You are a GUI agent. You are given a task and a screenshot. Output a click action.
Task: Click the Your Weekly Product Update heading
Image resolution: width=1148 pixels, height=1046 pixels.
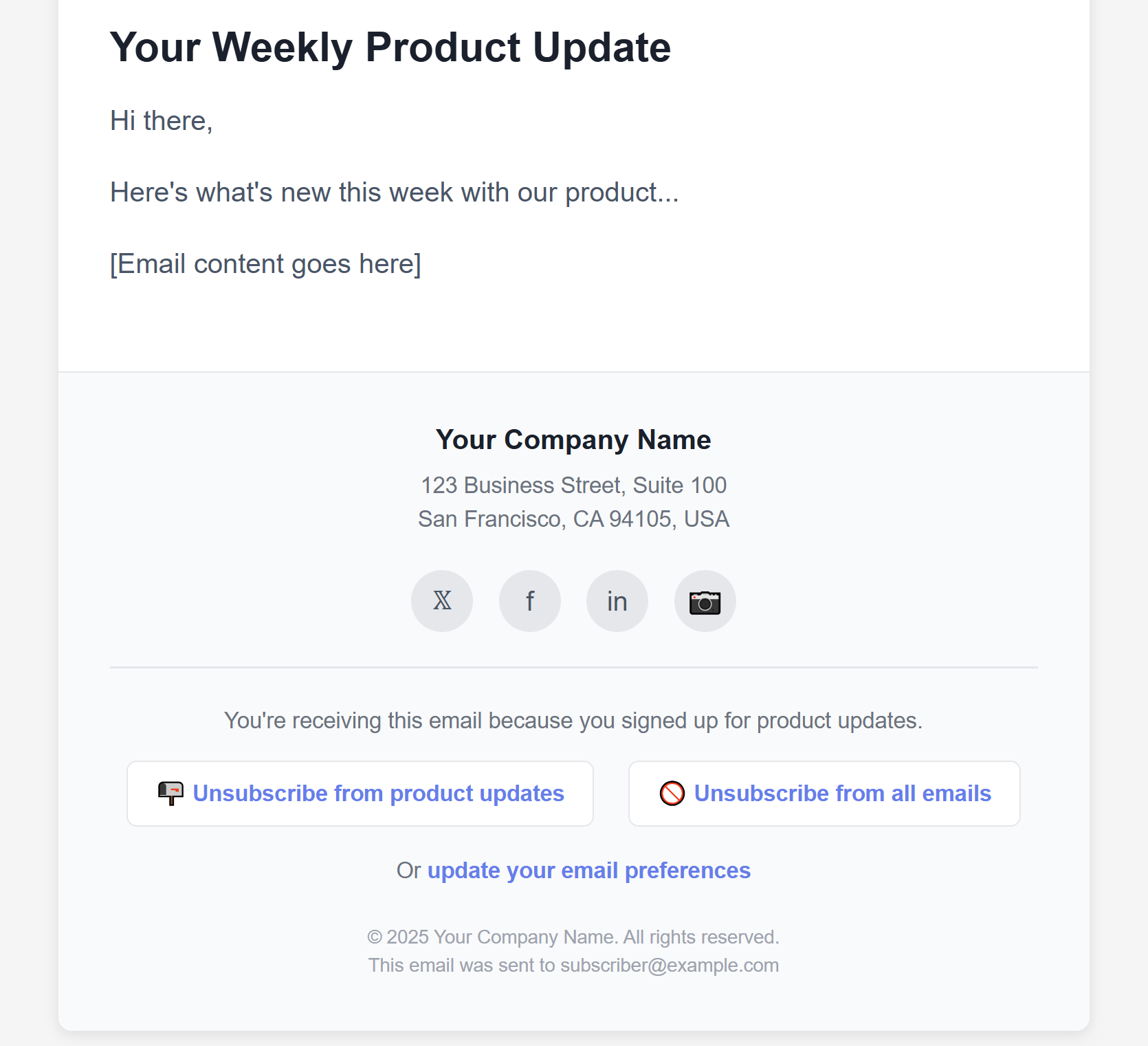click(390, 47)
